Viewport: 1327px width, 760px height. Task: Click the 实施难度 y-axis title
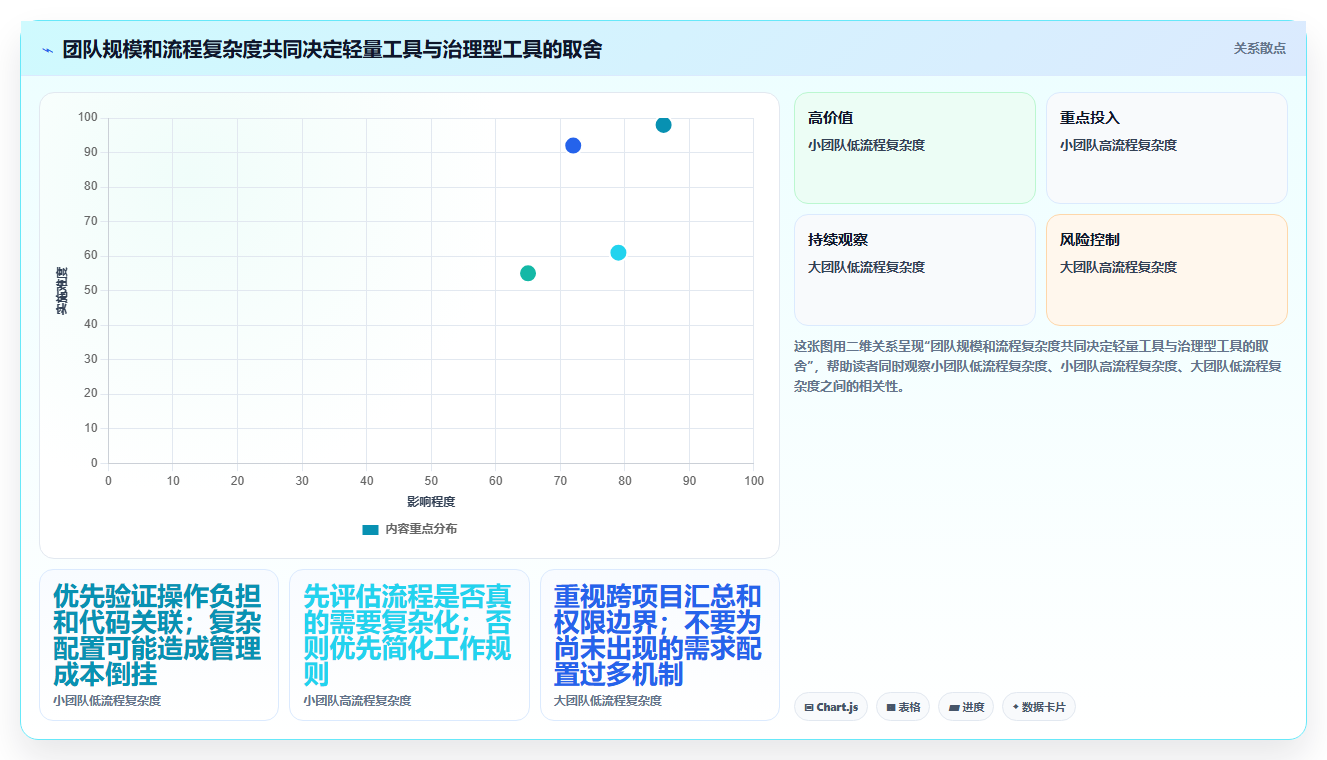(x=61, y=291)
